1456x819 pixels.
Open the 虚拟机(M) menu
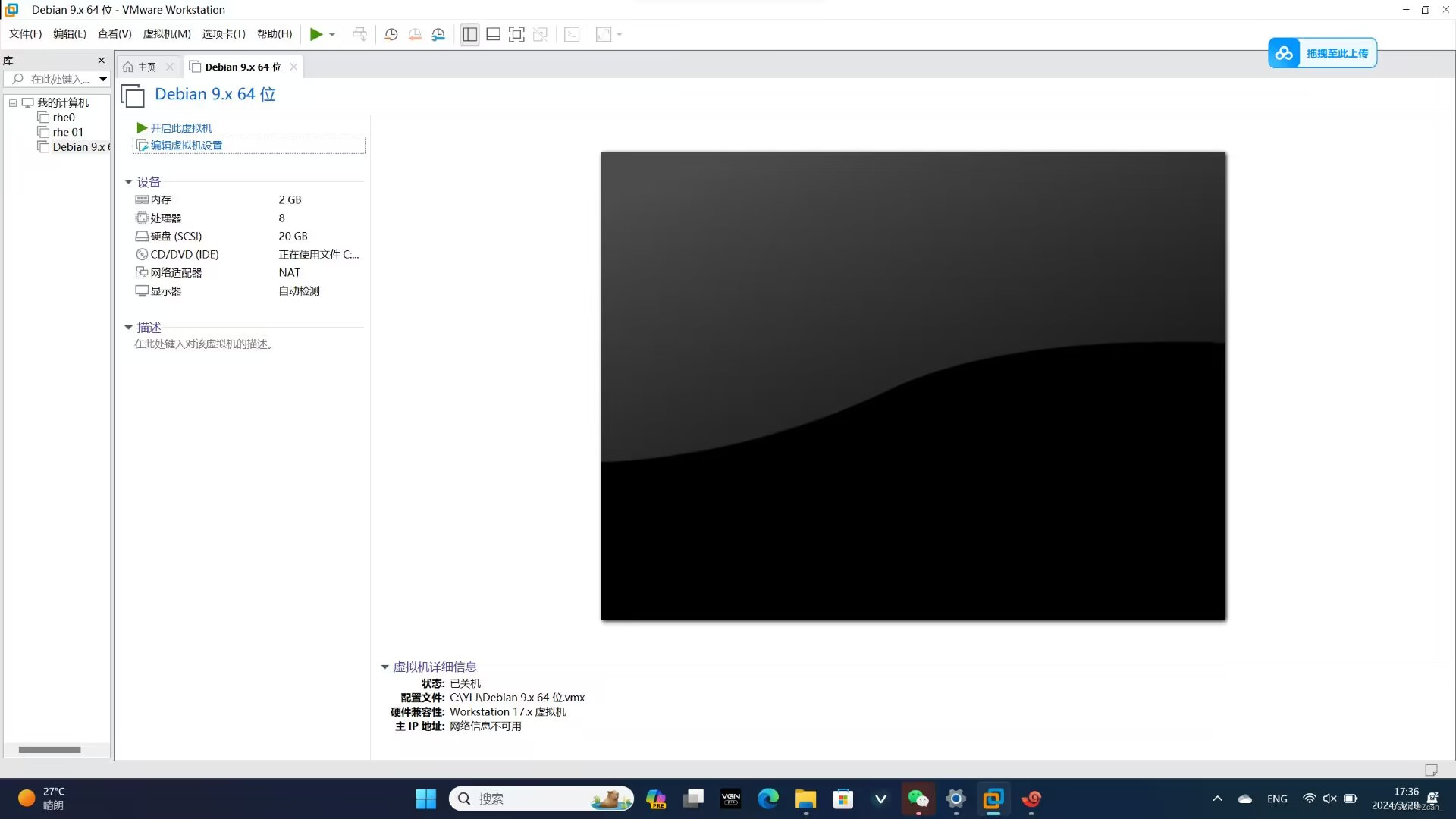tap(166, 34)
